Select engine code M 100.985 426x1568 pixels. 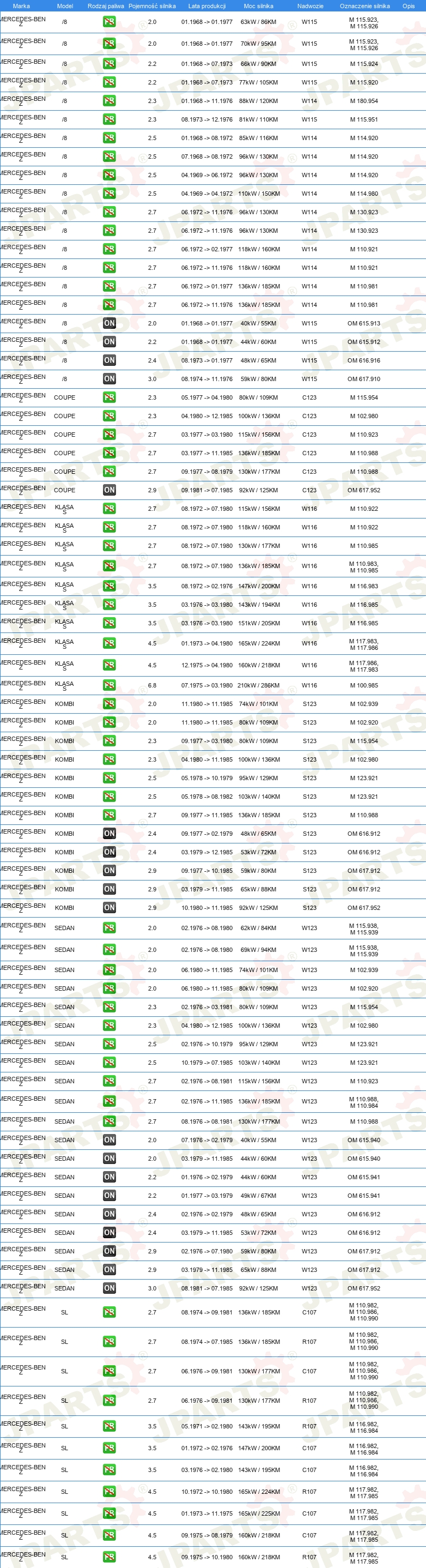364,685
